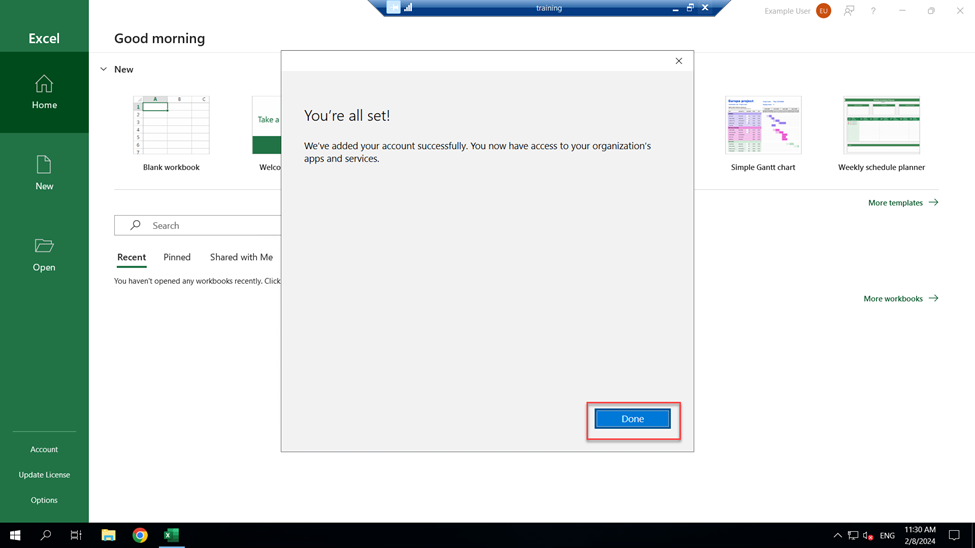The image size is (975, 548).
Task: Select the Blank workbook template
Action: pos(171,126)
